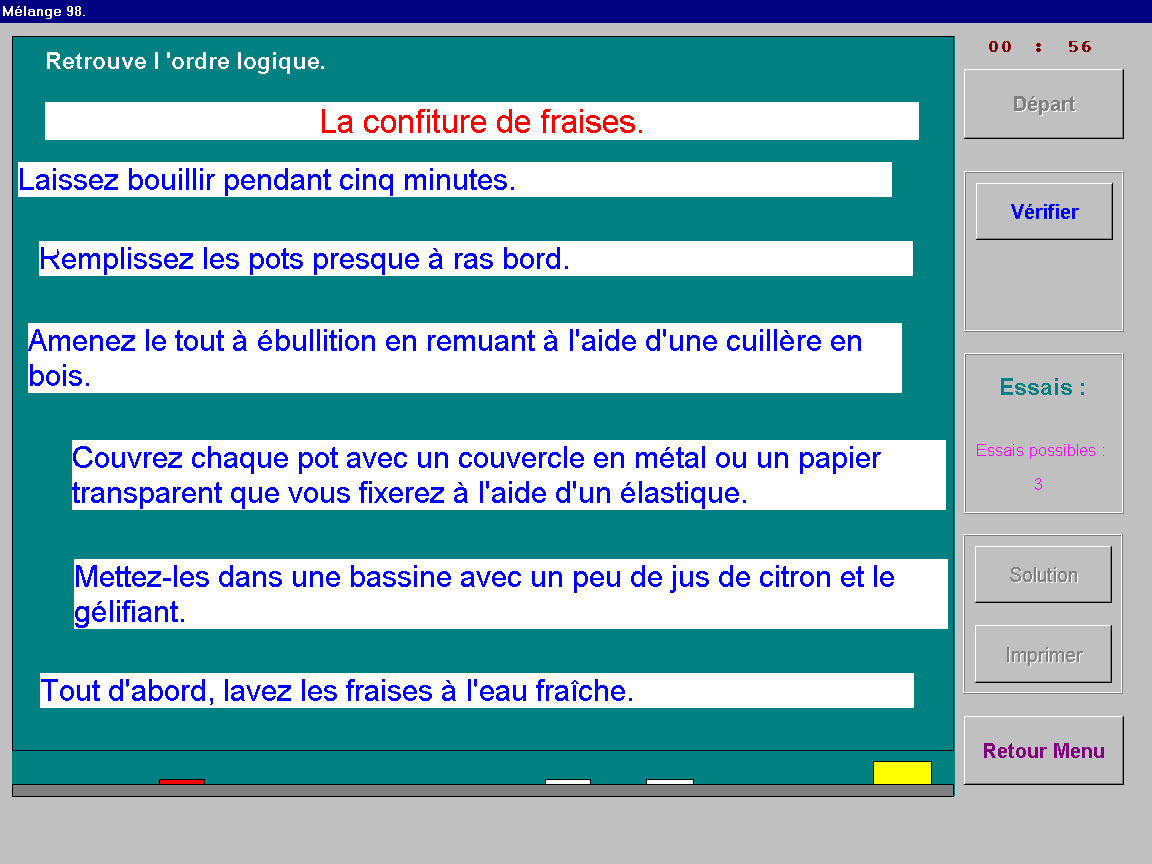Click the timer display showing 00 : 56
Viewport: 1152px width, 864px height.
(x=1040, y=47)
